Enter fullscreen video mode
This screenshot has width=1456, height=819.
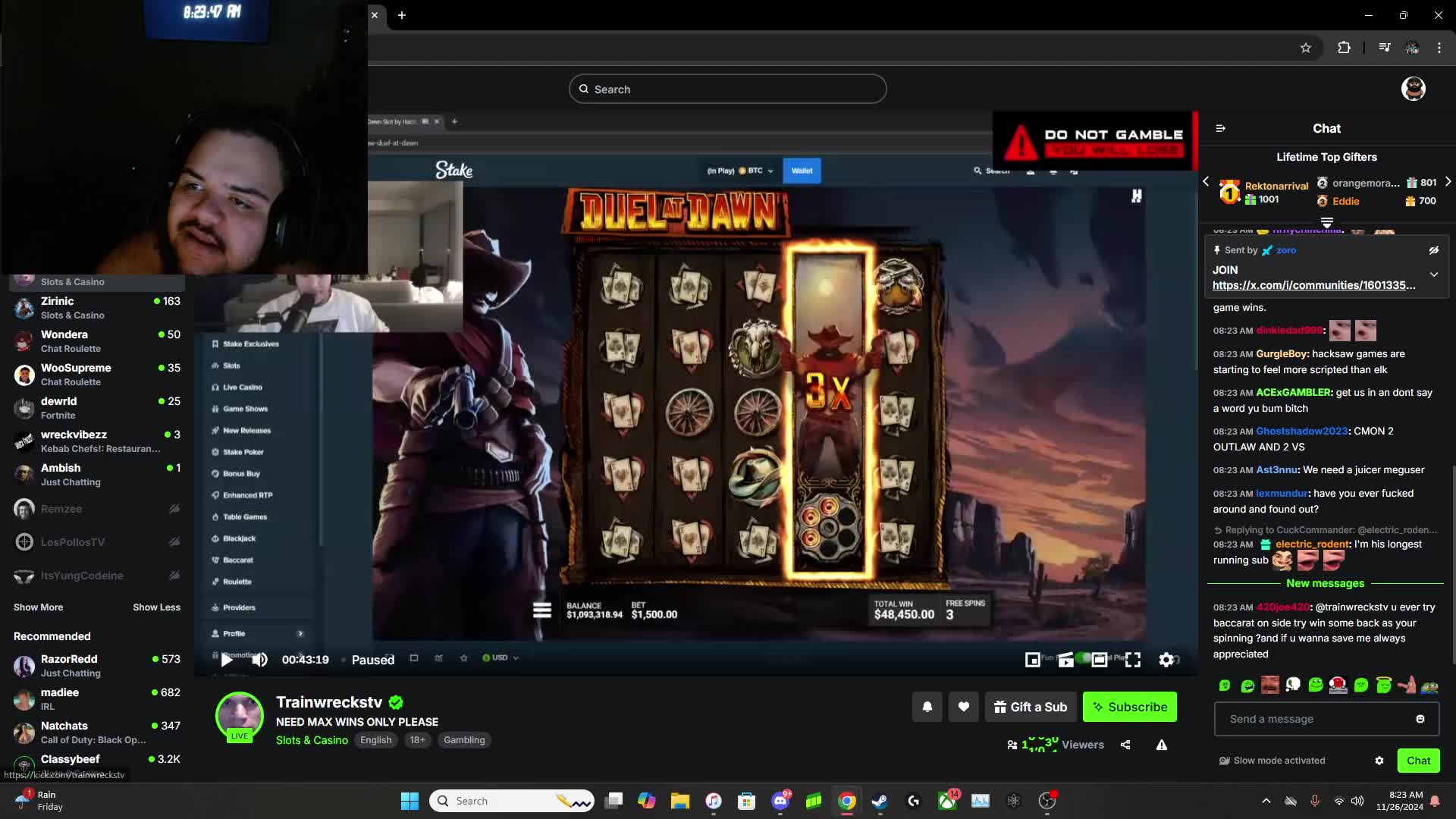[1133, 661]
